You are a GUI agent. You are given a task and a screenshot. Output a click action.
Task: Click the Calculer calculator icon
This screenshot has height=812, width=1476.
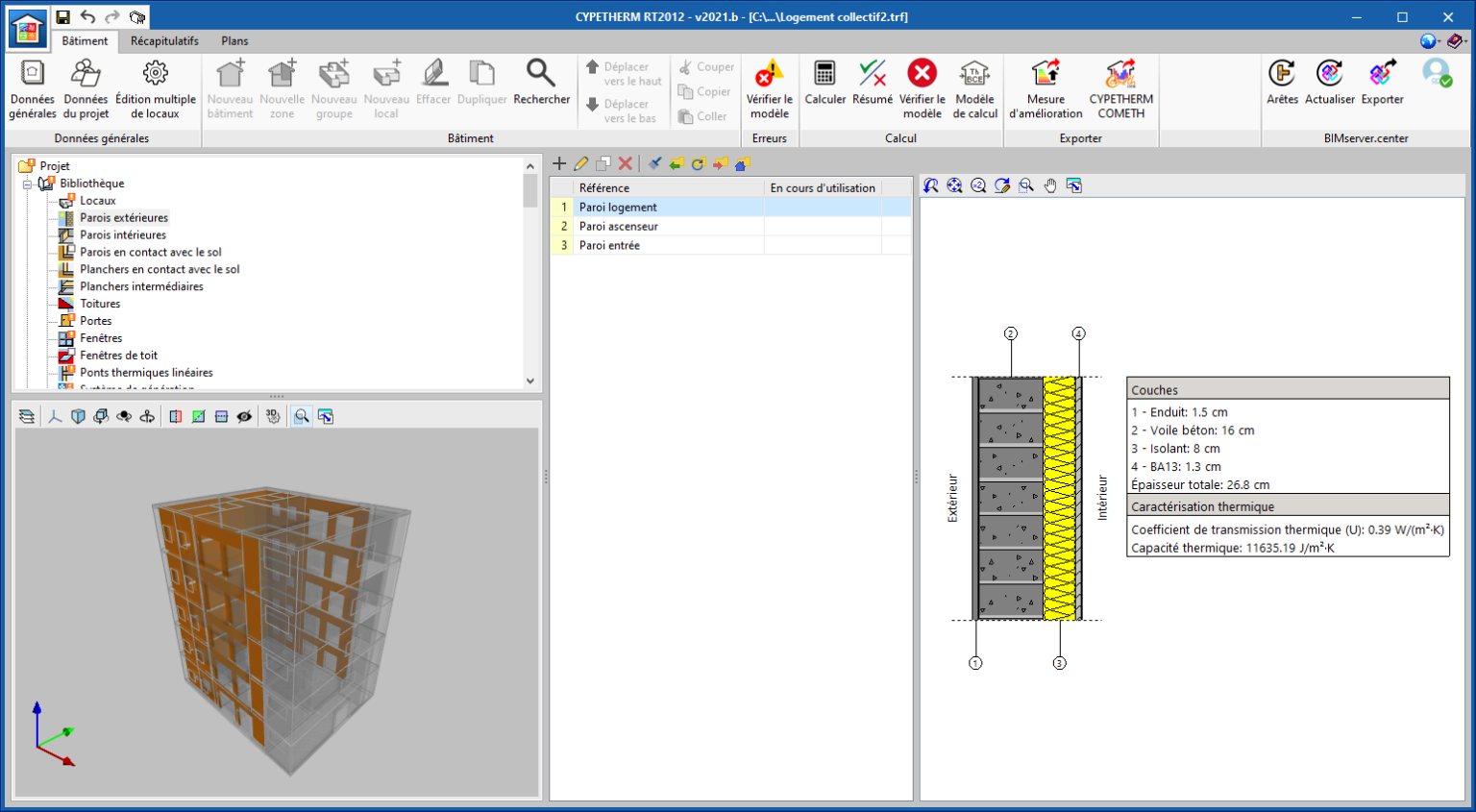[824, 74]
